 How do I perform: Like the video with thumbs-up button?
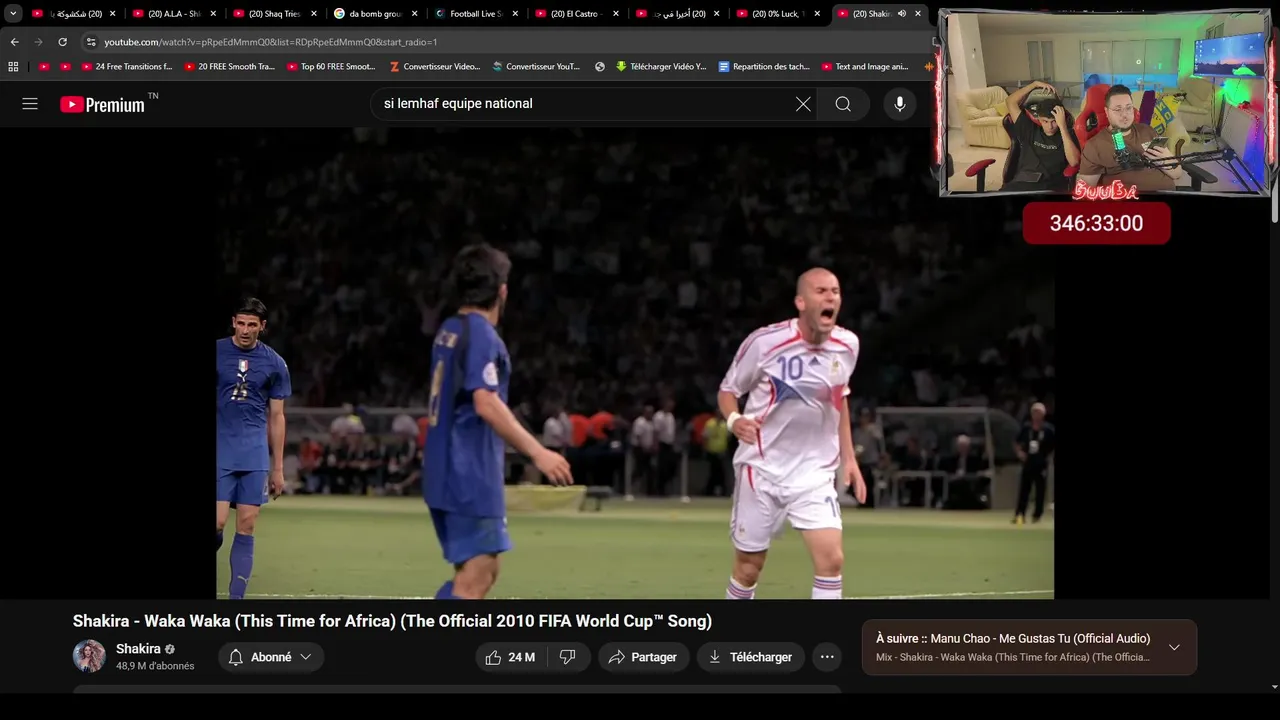pos(510,657)
